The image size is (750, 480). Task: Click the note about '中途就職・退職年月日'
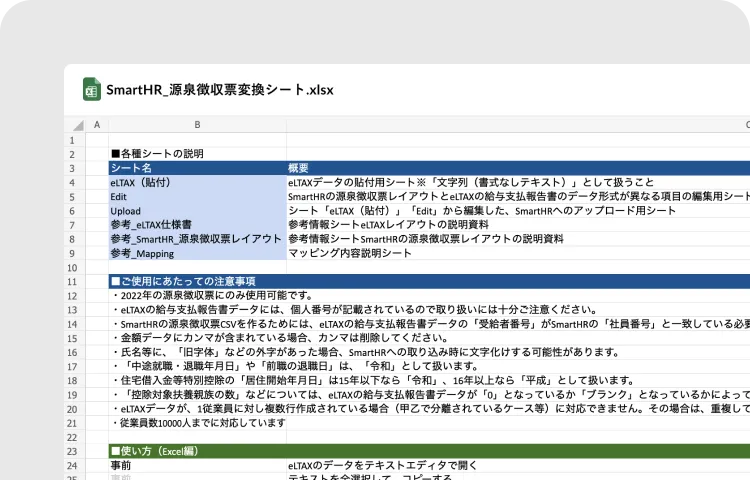297,366
